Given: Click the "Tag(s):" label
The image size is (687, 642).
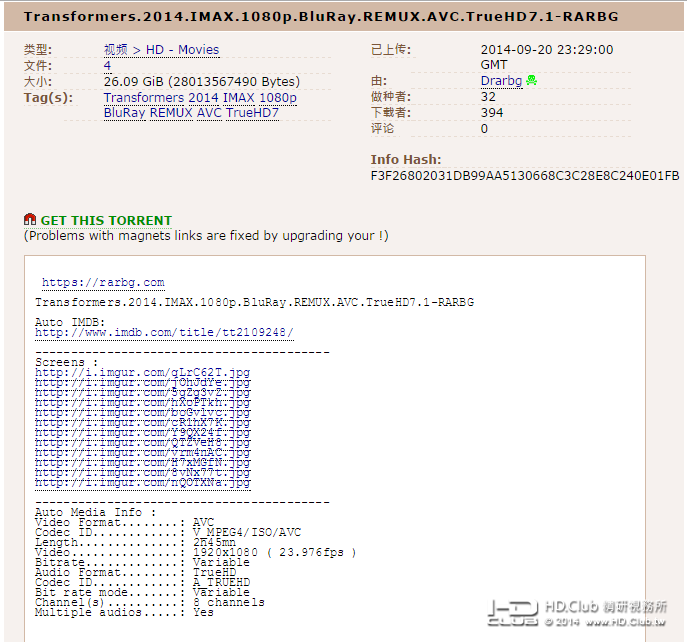Looking at the screenshot, I should 48,97.
